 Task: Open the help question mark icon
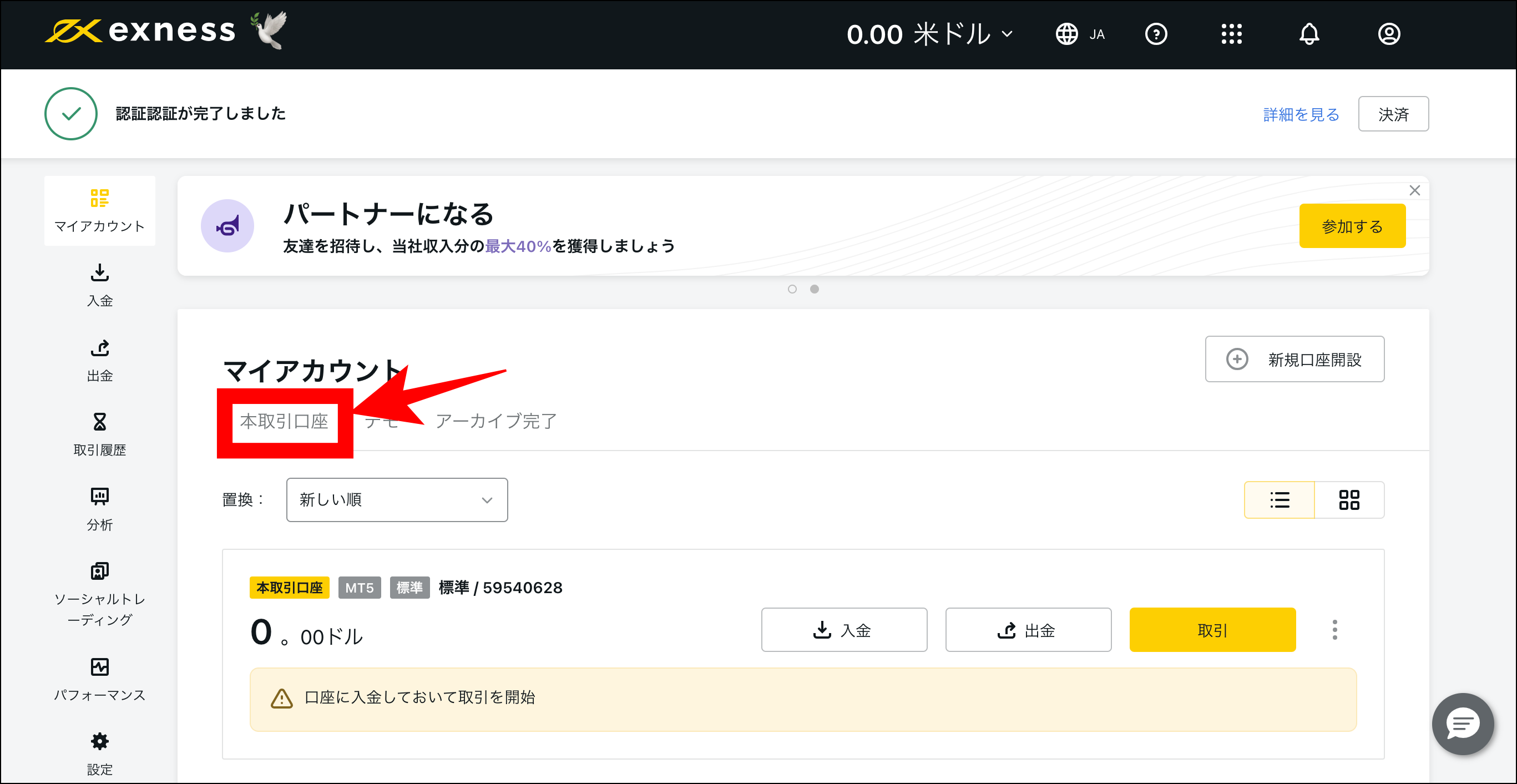(x=1155, y=34)
